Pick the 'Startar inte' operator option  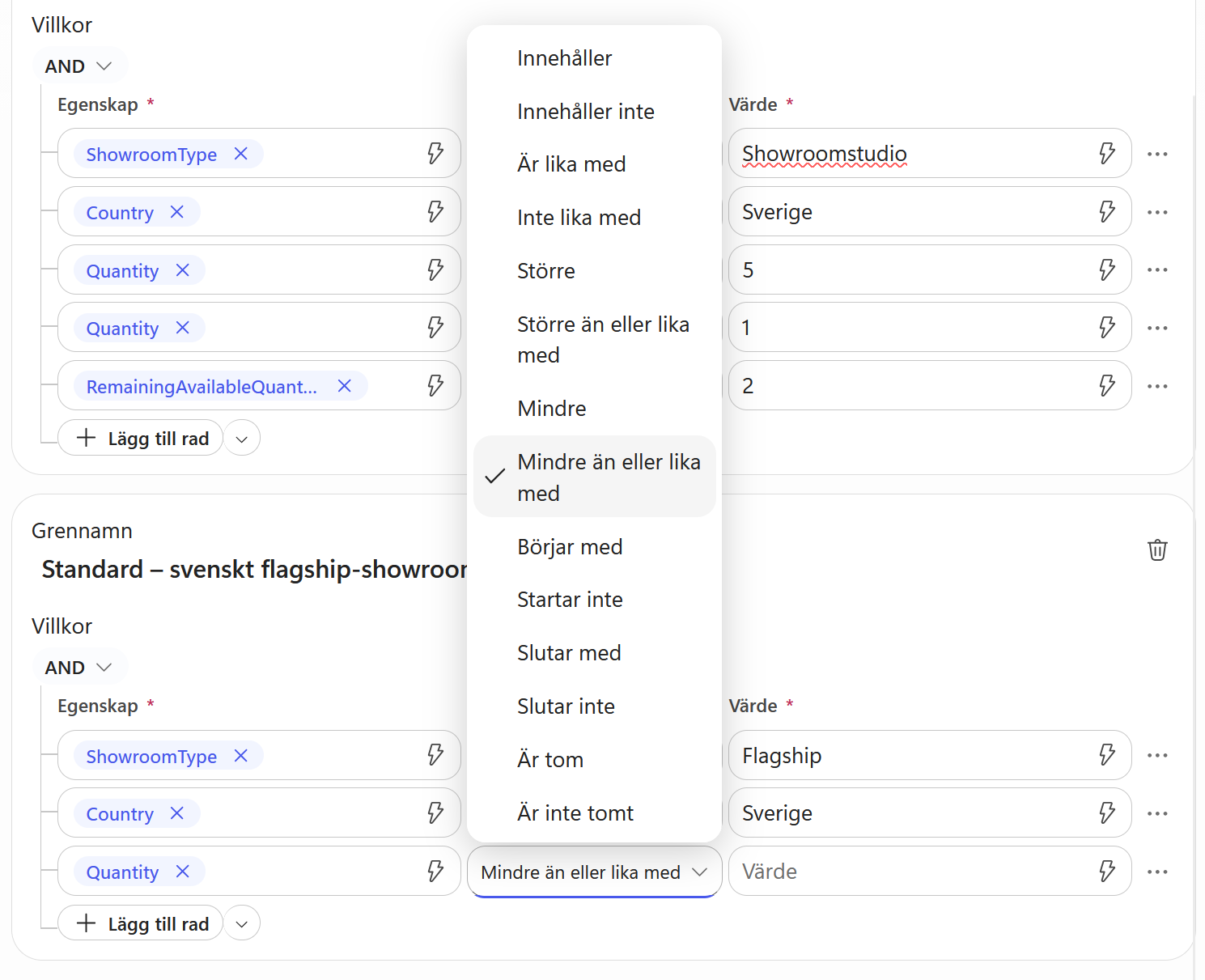click(x=595, y=600)
